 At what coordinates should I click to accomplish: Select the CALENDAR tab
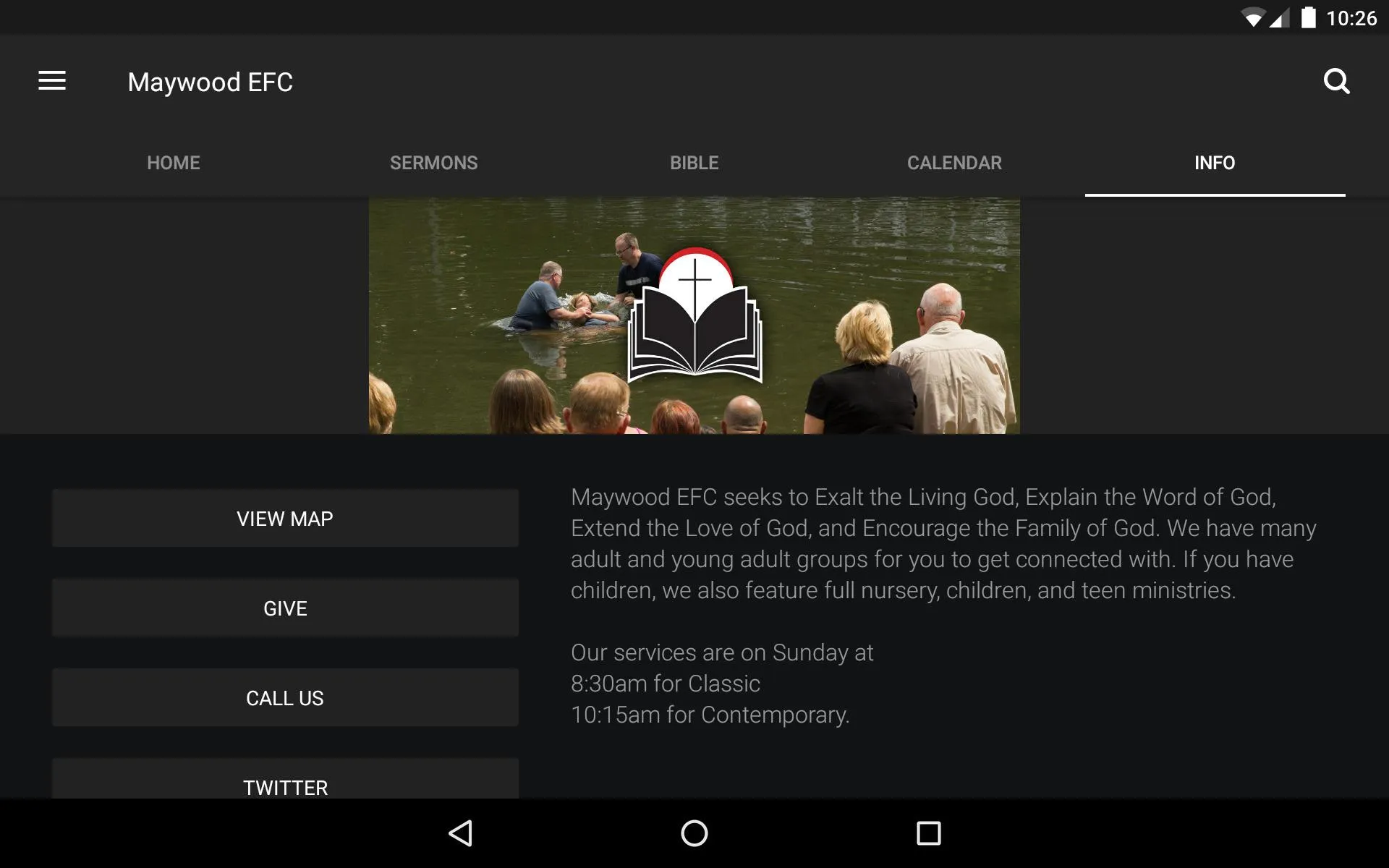[955, 162]
